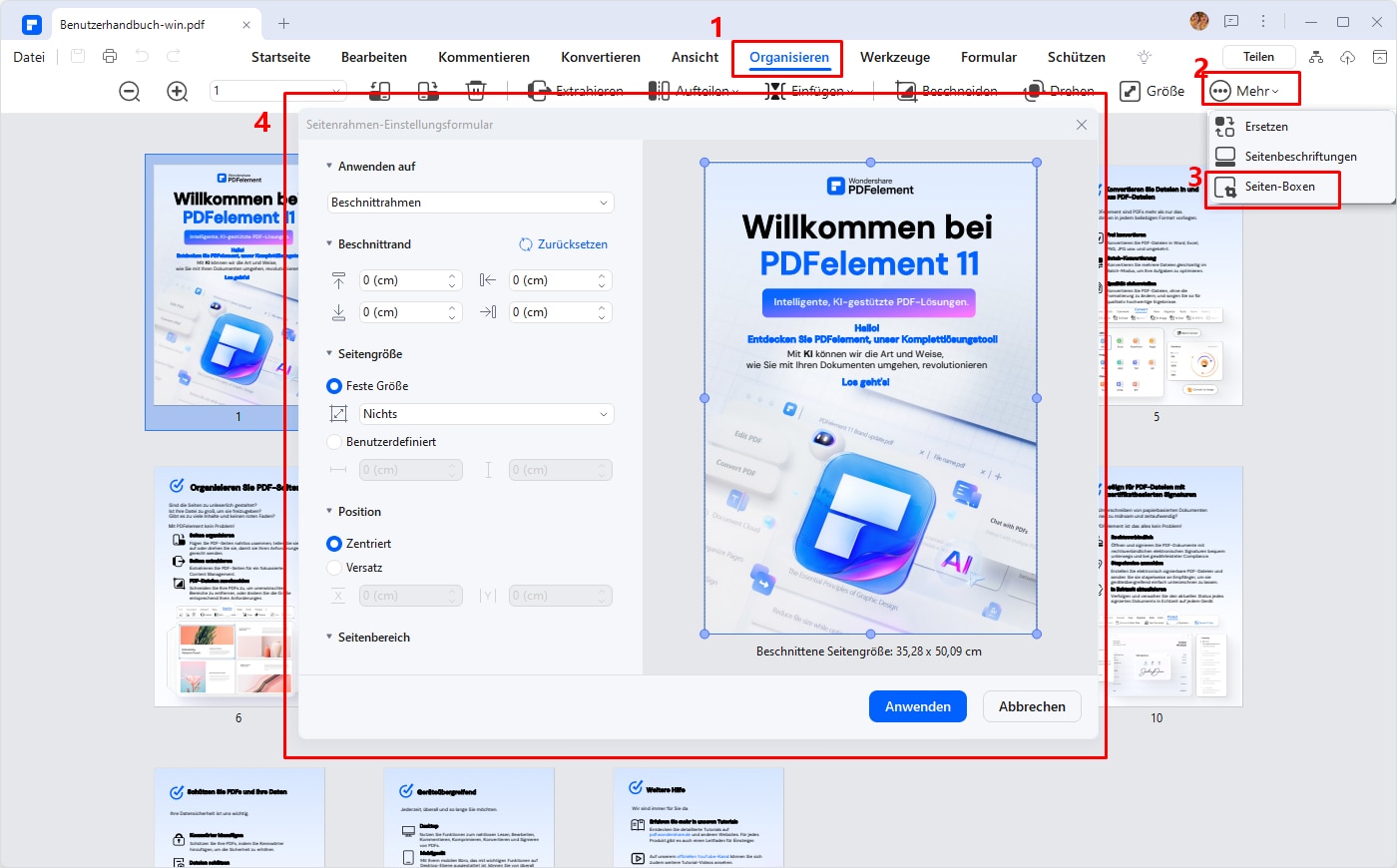Click the page number input field
Image resolution: width=1397 pixels, height=868 pixels.
coord(278,91)
